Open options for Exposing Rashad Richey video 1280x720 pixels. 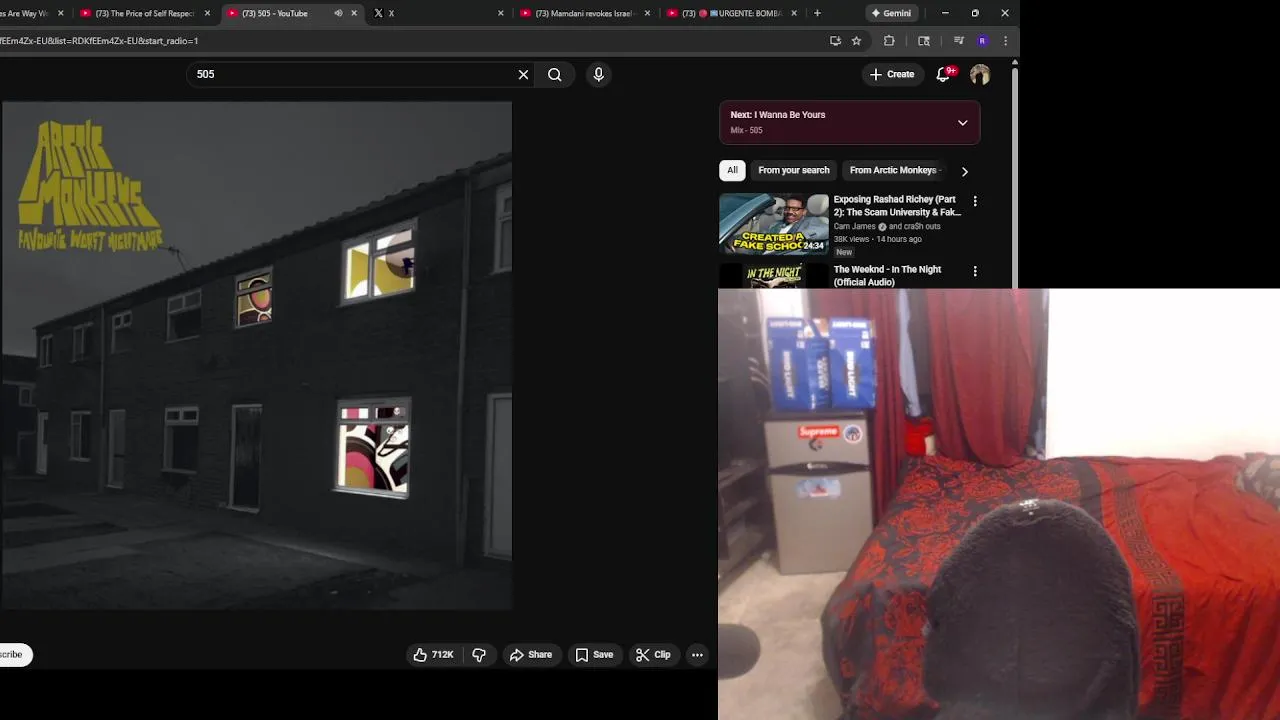975,201
